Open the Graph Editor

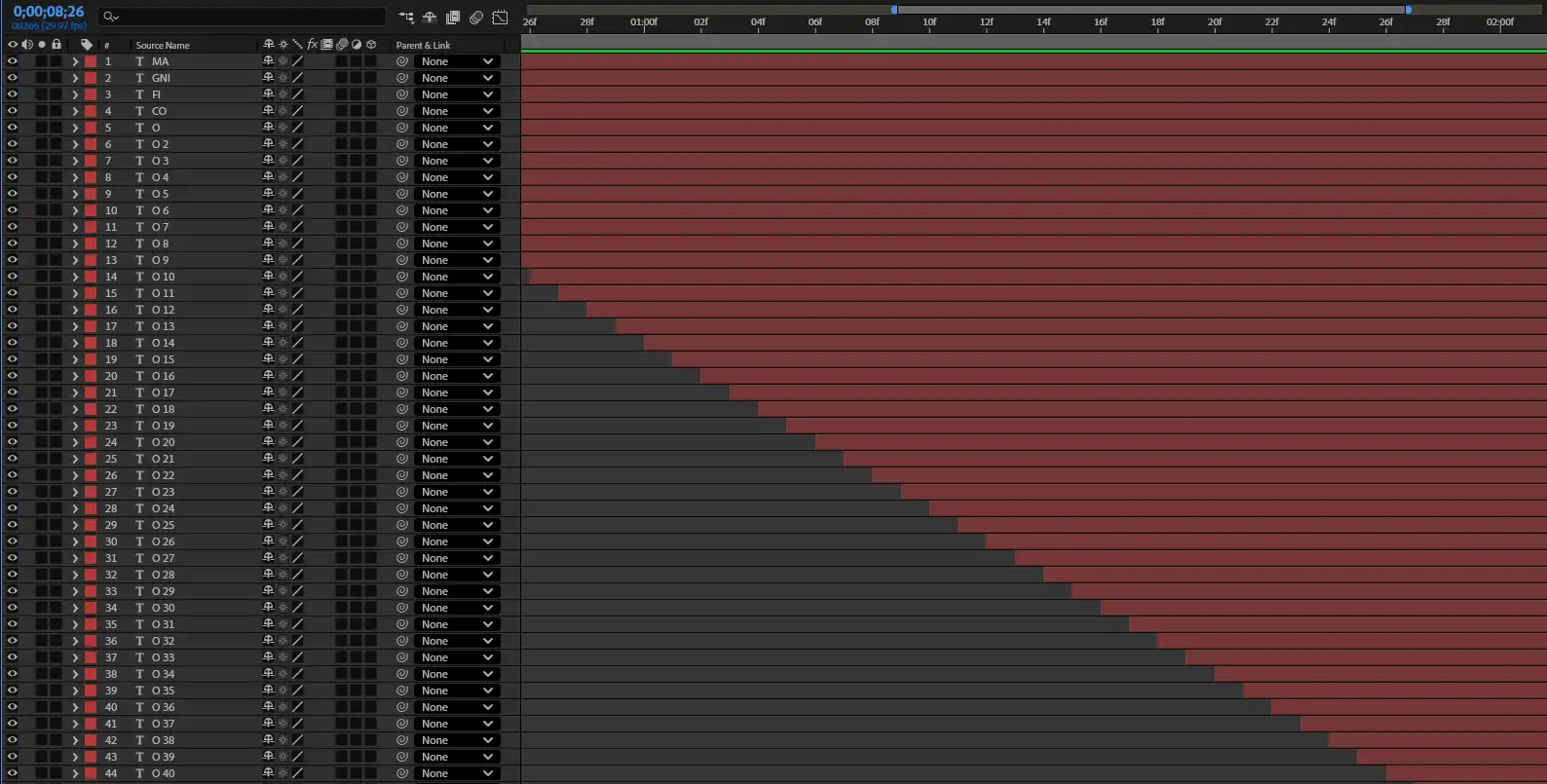click(x=500, y=18)
